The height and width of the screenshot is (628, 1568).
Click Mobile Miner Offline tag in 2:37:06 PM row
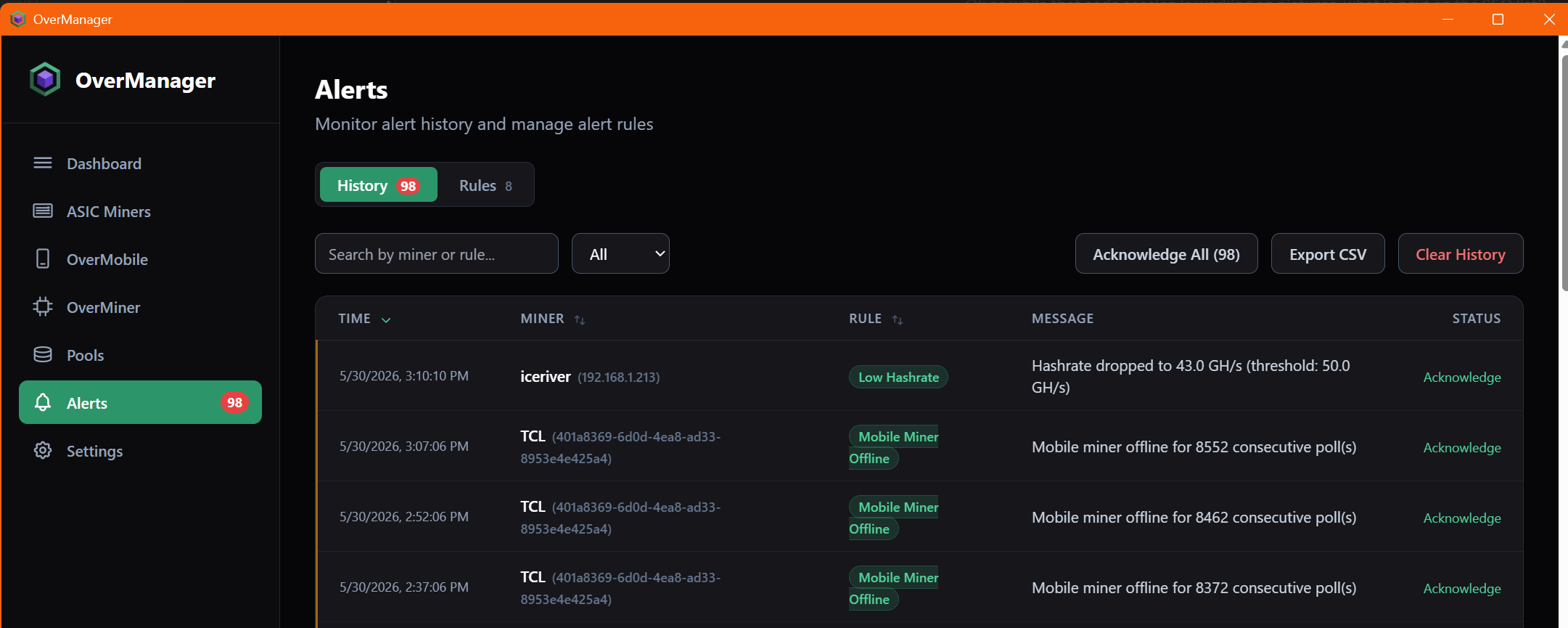pos(893,588)
